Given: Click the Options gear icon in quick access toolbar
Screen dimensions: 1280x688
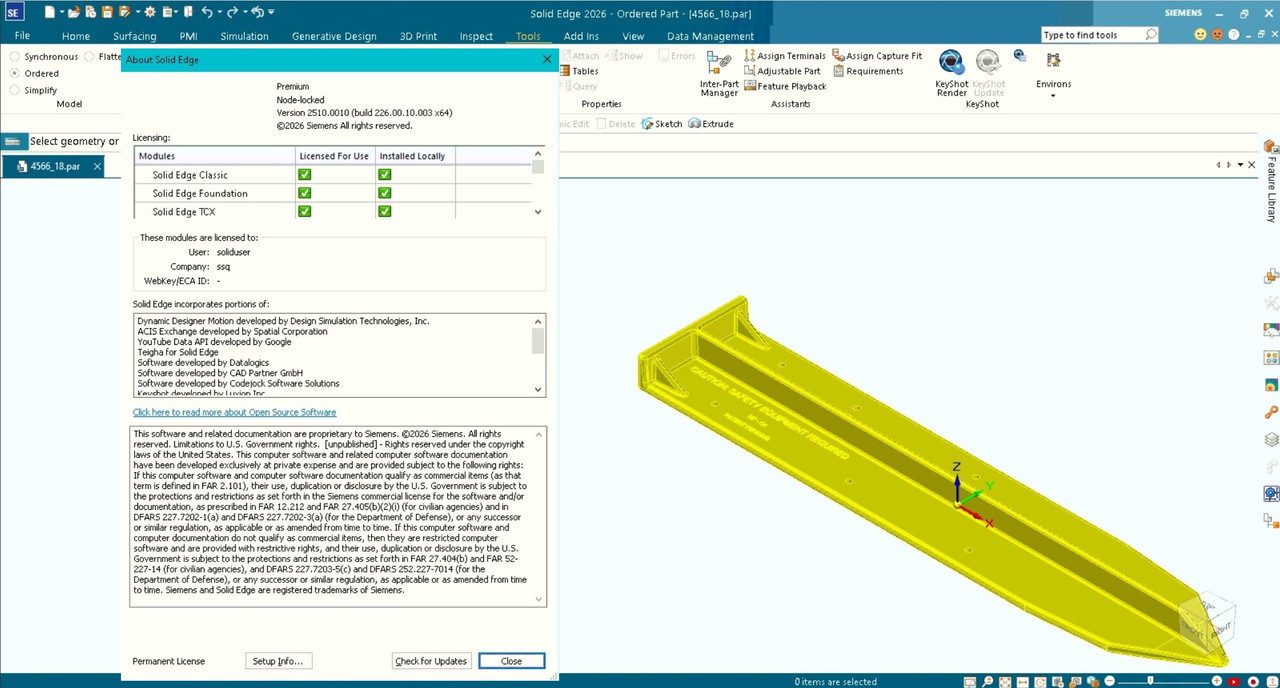Looking at the screenshot, I should (x=150, y=12).
